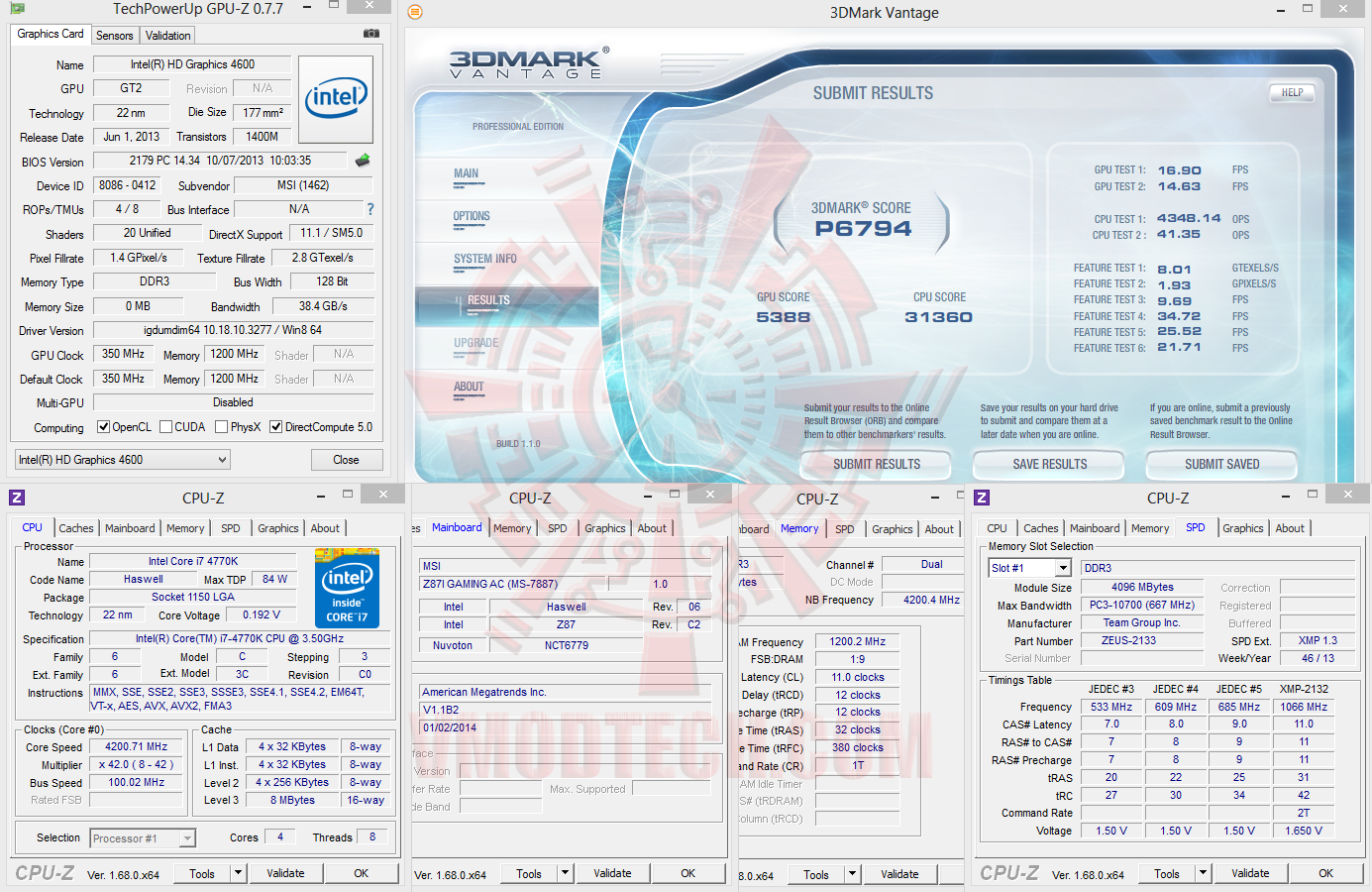Click the Intel logo in GPU-Z
The width and height of the screenshot is (1372, 892).
click(x=336, y=98)
